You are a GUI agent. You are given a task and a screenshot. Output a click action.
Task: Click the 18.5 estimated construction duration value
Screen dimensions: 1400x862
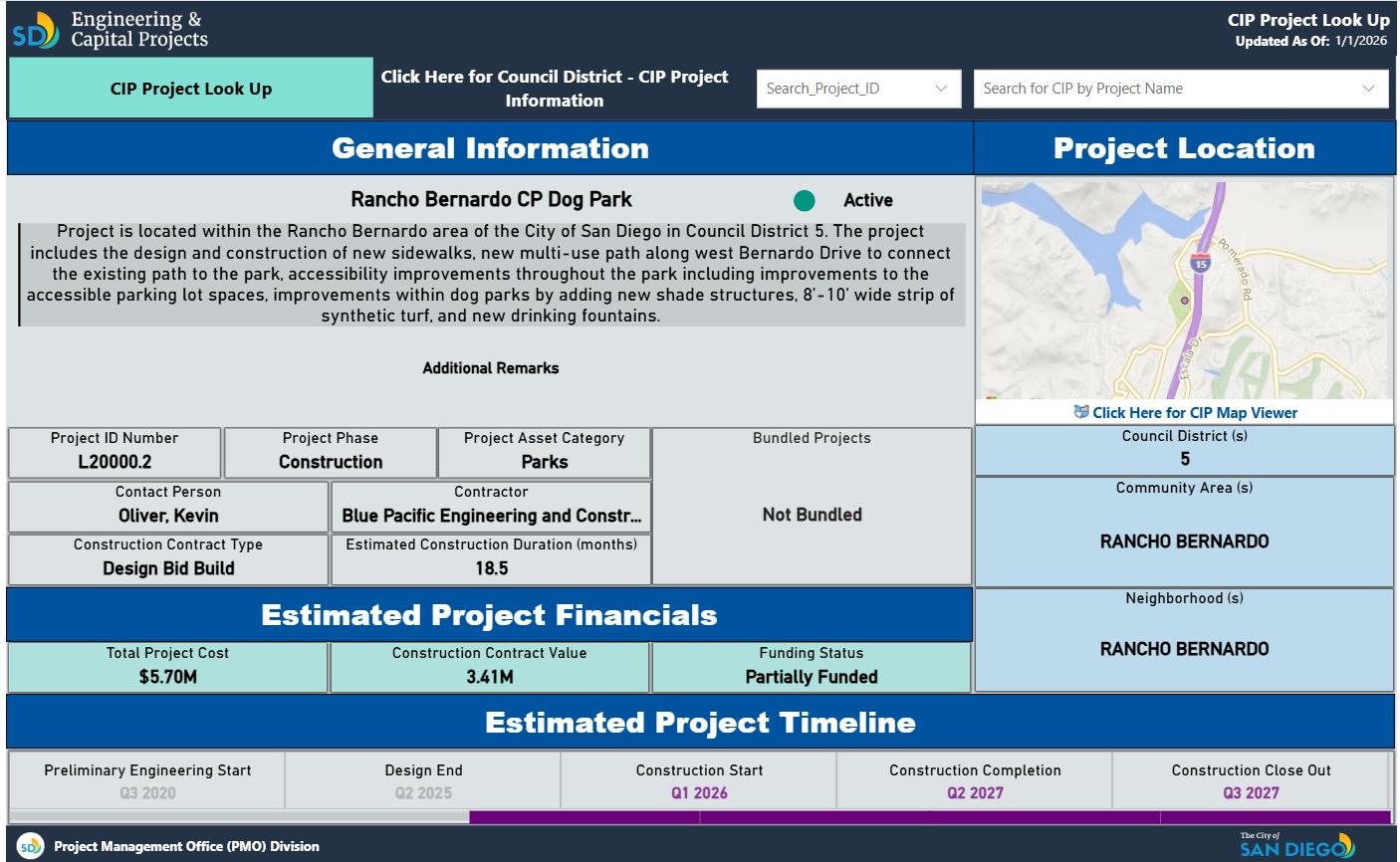point(492,568)
